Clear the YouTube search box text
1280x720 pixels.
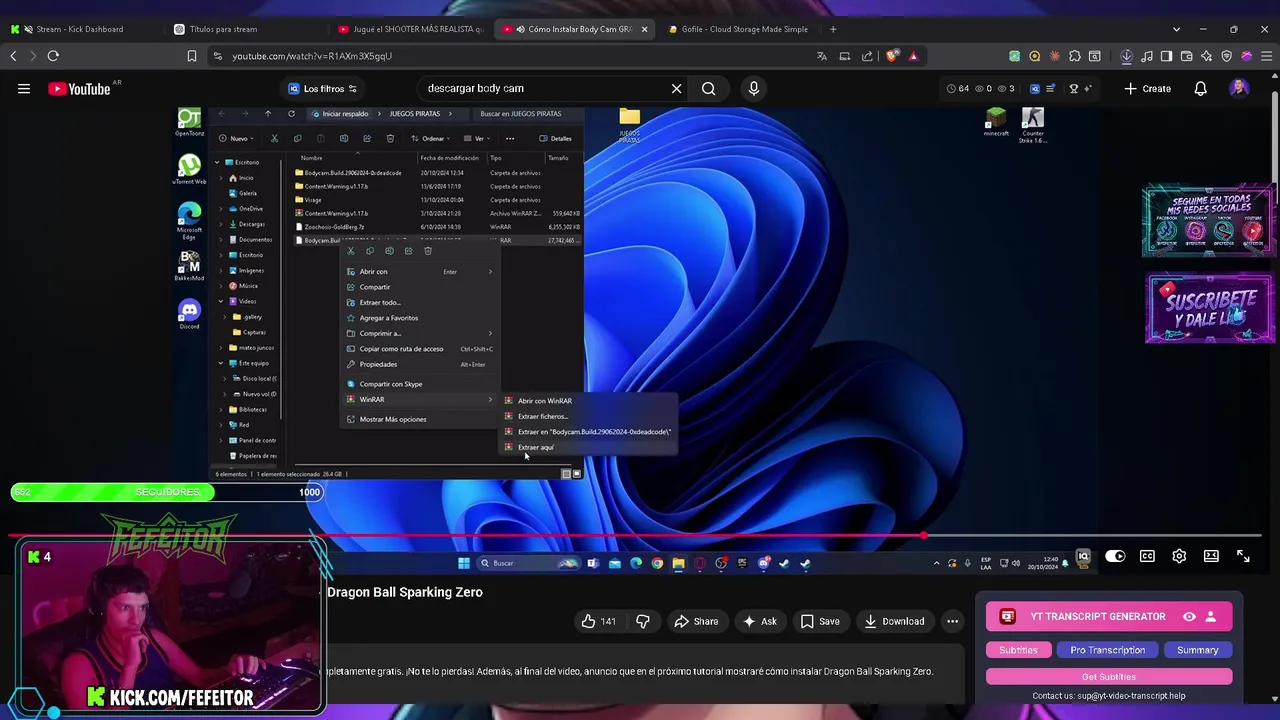pyautogui.click(x=677, y=89)
